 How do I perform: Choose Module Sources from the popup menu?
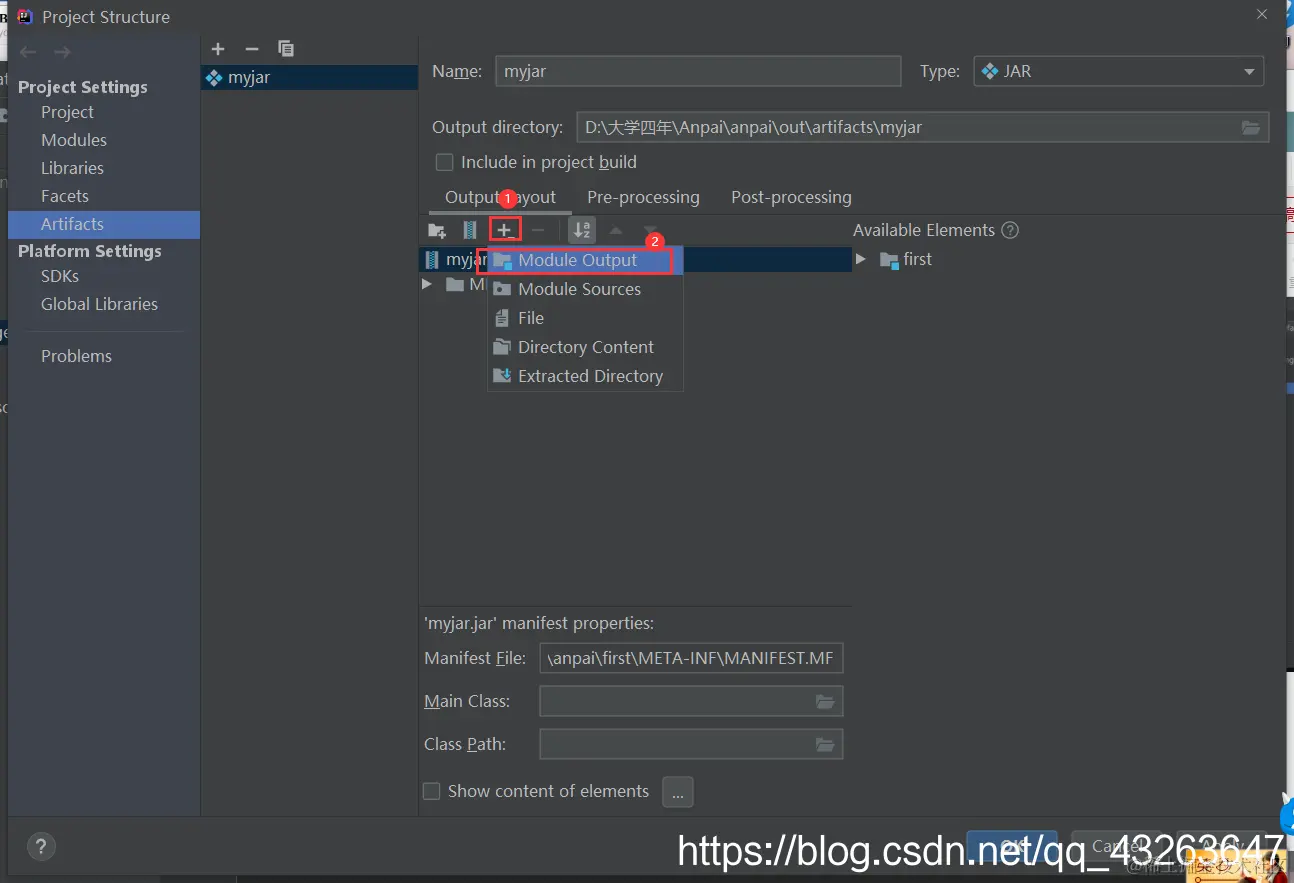pyautogui.click(x=585, y=289)
